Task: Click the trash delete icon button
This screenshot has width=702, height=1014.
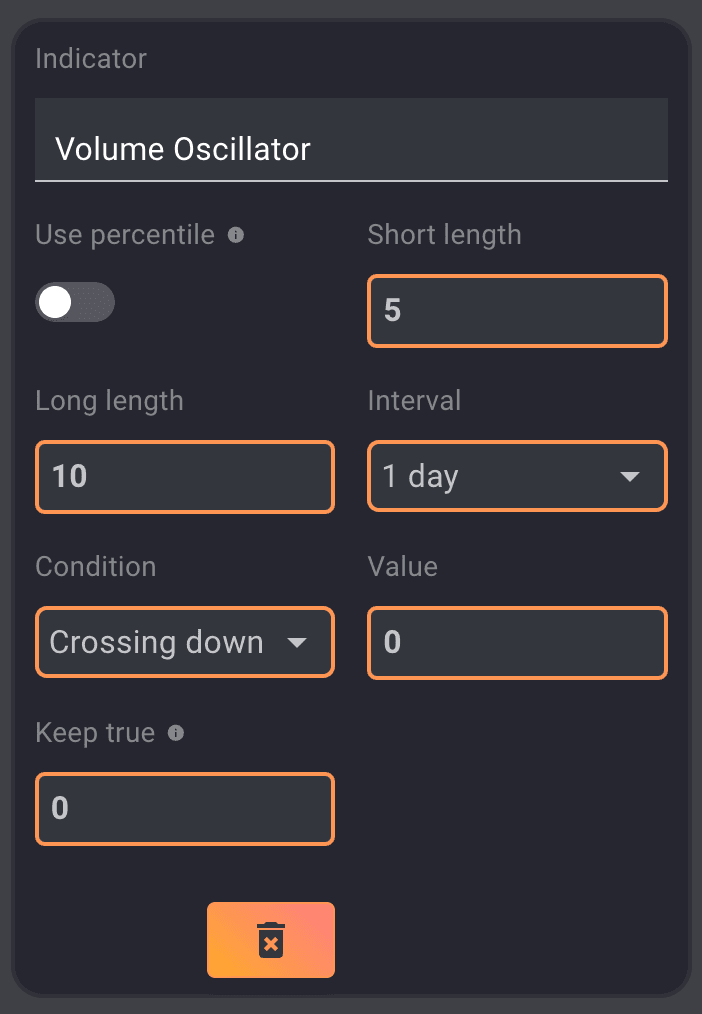Action: [271, 940]
